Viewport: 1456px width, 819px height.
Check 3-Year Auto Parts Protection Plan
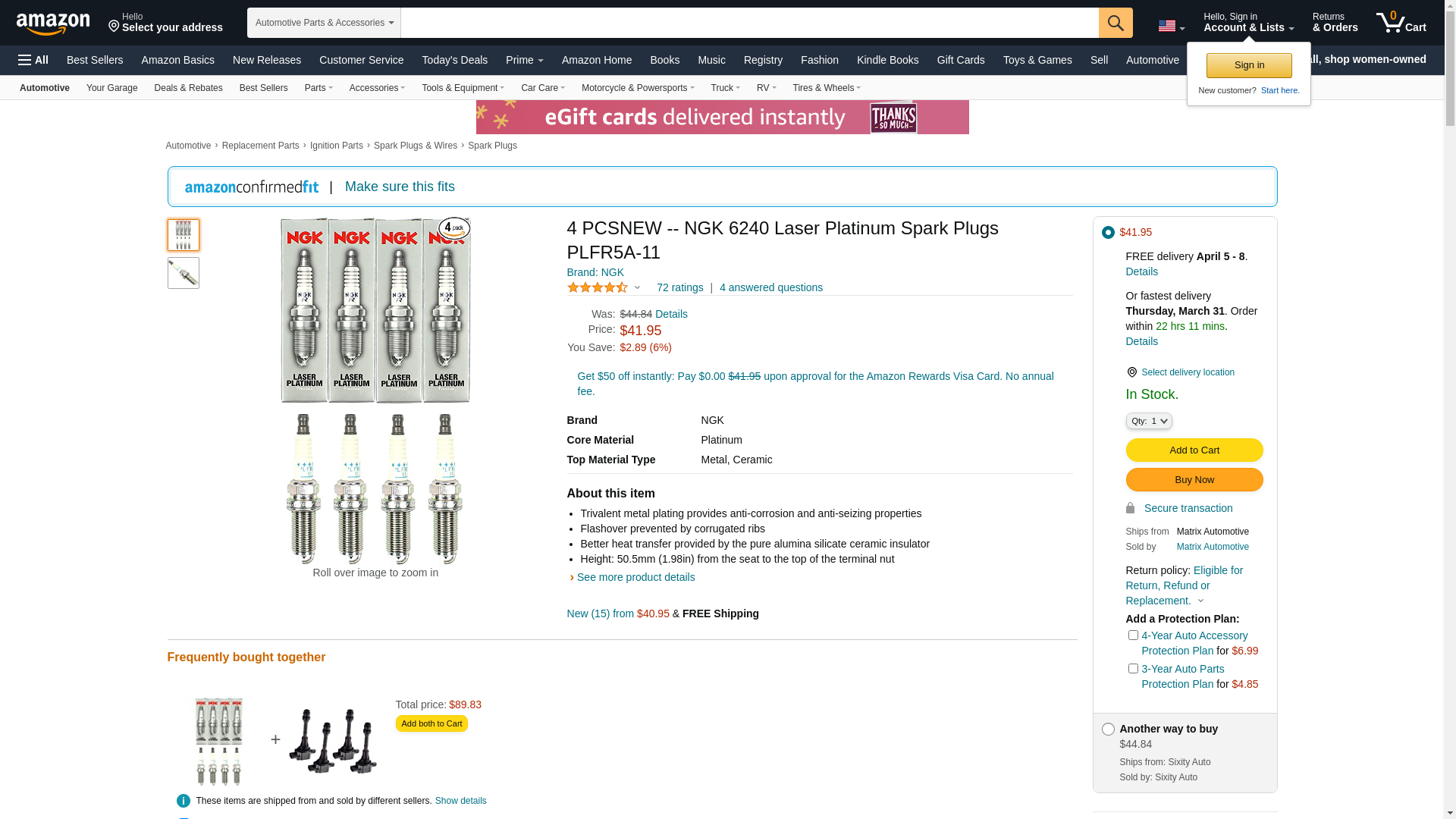[1133, 669]
